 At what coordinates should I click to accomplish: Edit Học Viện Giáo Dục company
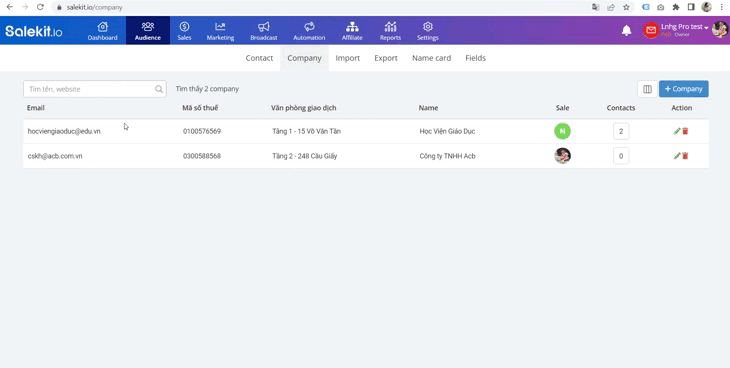tap(677, 131)
